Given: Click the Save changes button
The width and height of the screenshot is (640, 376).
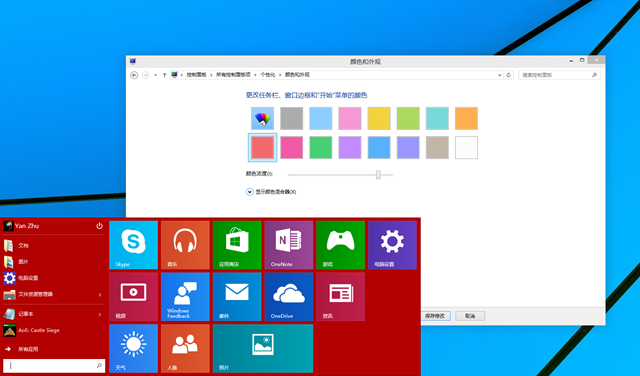Looking at the screenshot, I should click(x=435, y=316).
